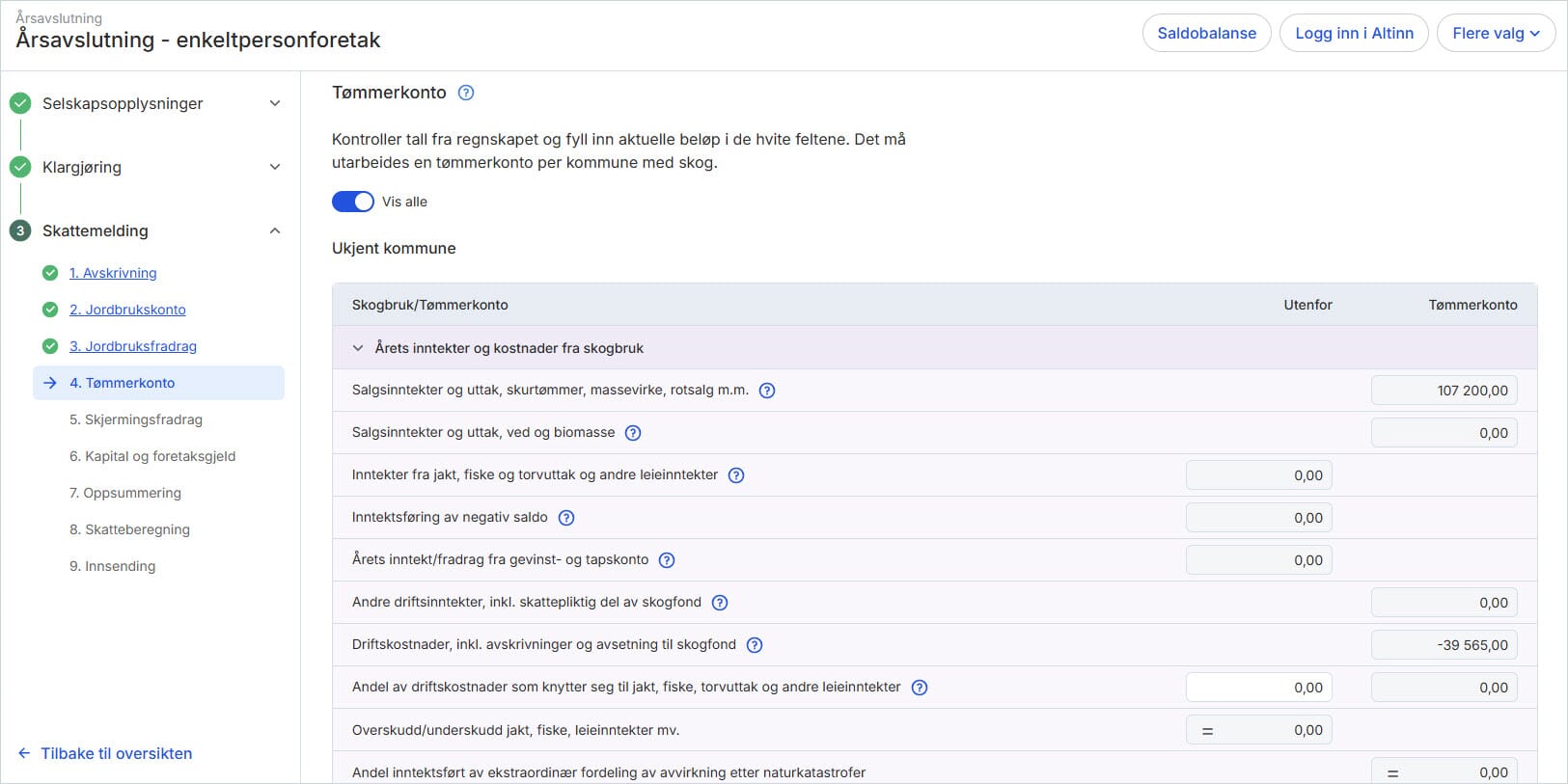Open help for Andre driftsinntekter row
This screenshot has width=1568, height=784.
[720, 603]
